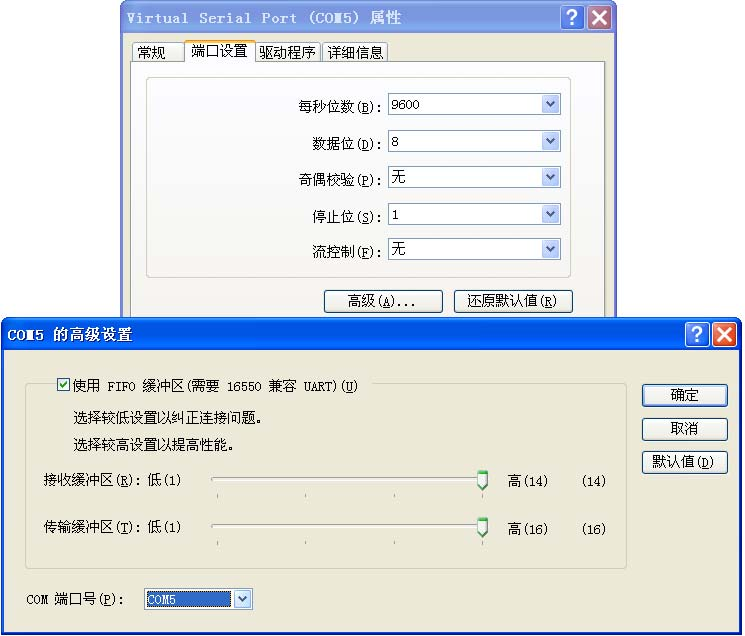Viewport: 745px width, 636px height.
Task: Click the 还原默认值 button
Action: tap(513, 301)
